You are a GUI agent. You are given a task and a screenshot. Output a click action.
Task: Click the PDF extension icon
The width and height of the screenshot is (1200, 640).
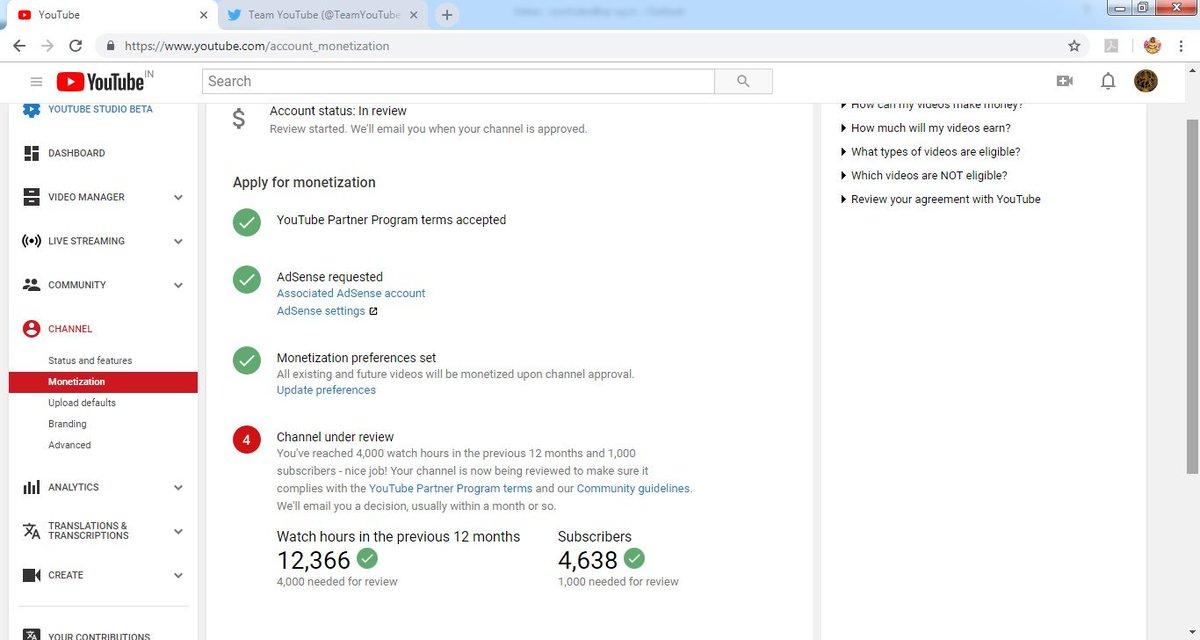point(1110,46)
